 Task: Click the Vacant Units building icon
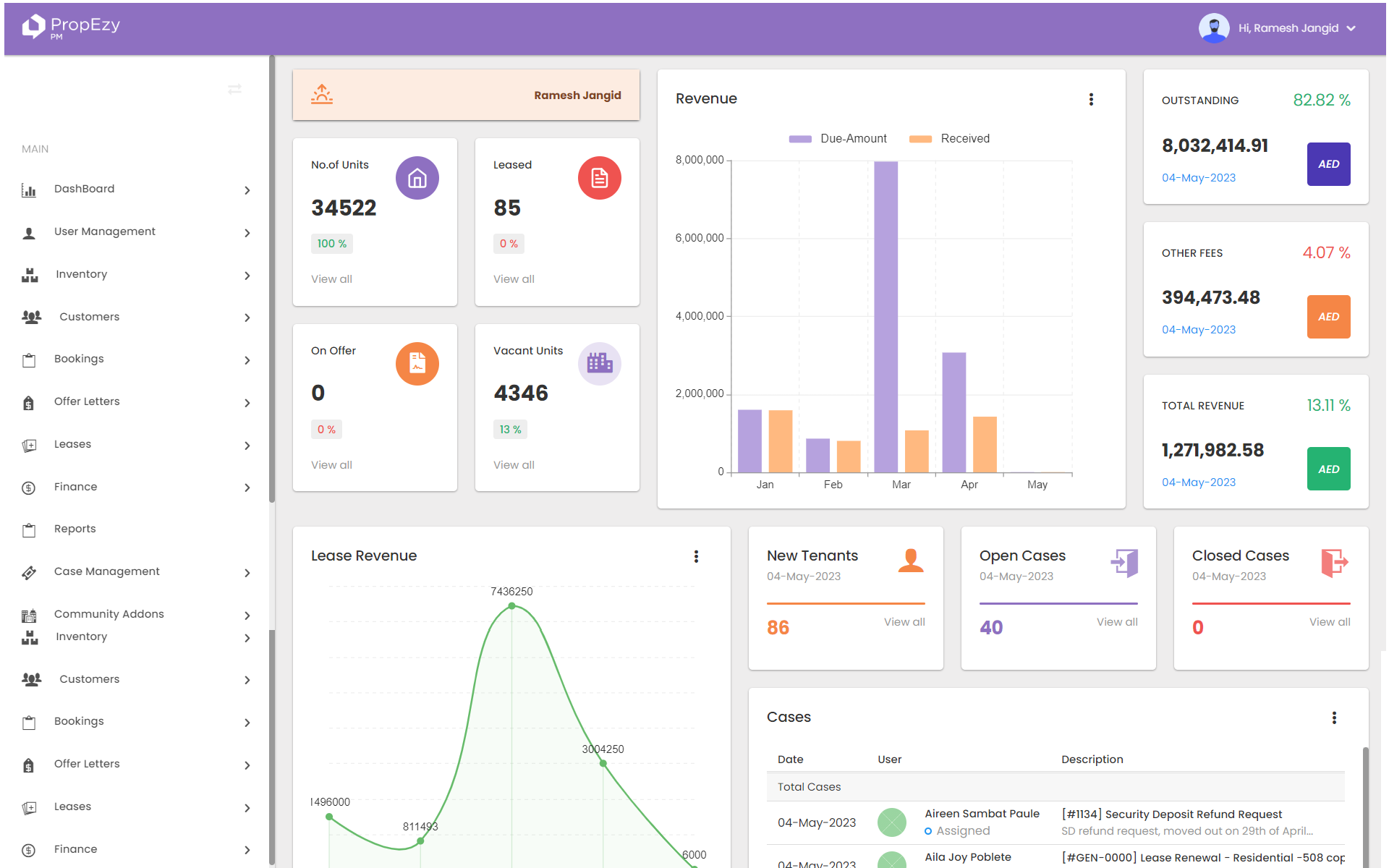600,364
